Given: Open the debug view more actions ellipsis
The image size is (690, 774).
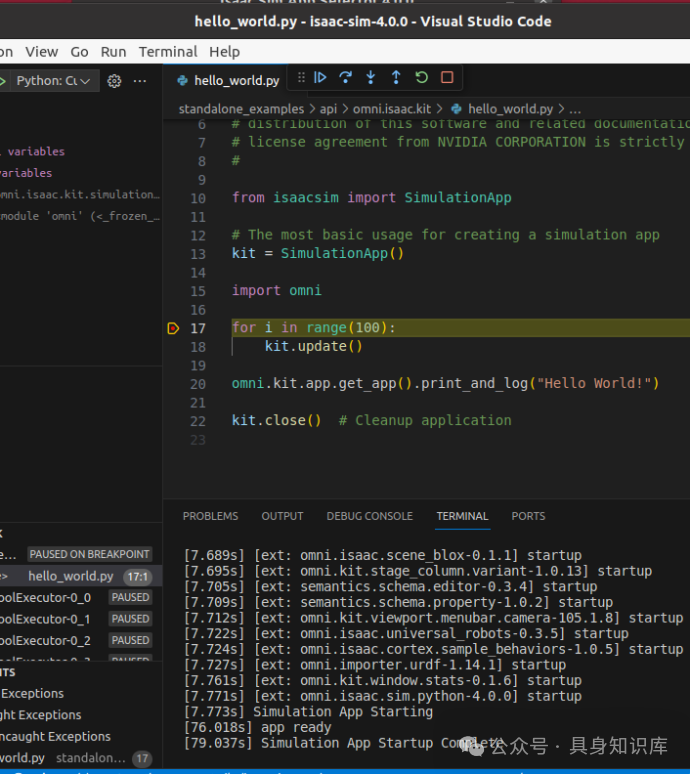Looking at the screenshot, I should click(x=140, y=81).
